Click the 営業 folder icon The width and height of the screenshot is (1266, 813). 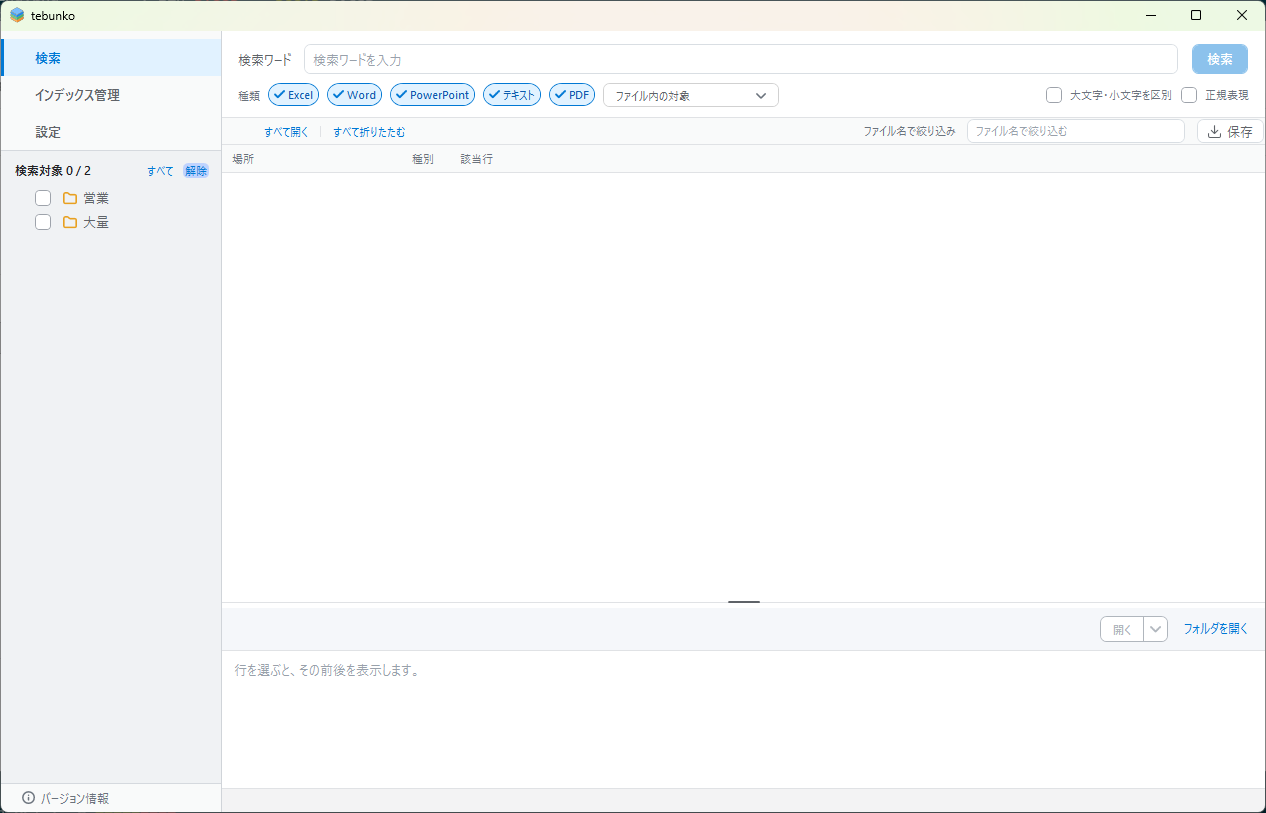(x=70, y=198)
